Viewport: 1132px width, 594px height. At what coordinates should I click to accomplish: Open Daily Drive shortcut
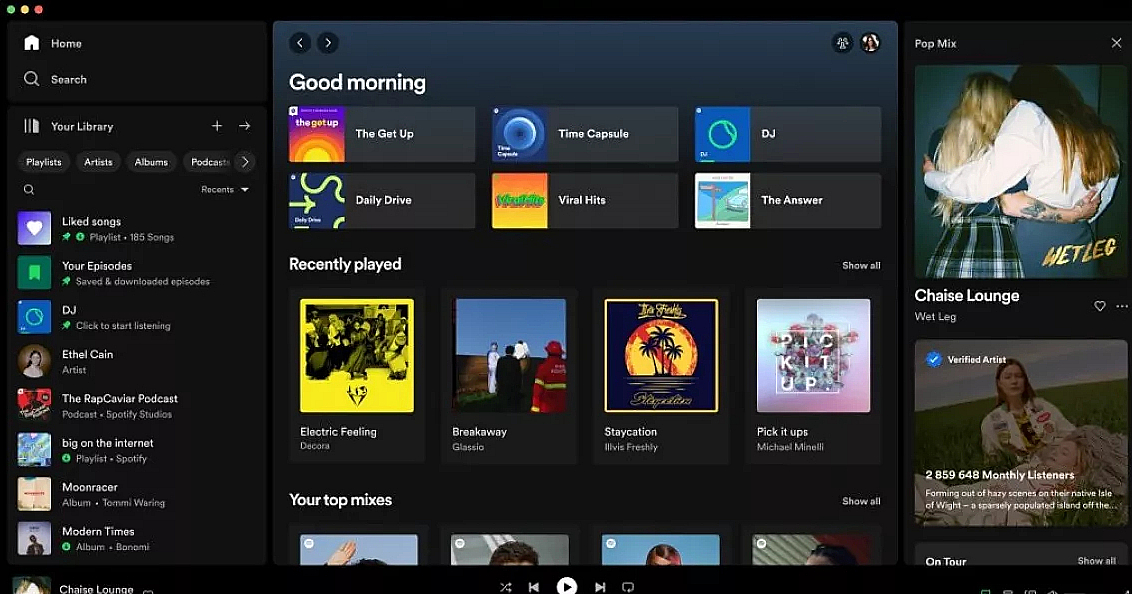pos(382,201)
